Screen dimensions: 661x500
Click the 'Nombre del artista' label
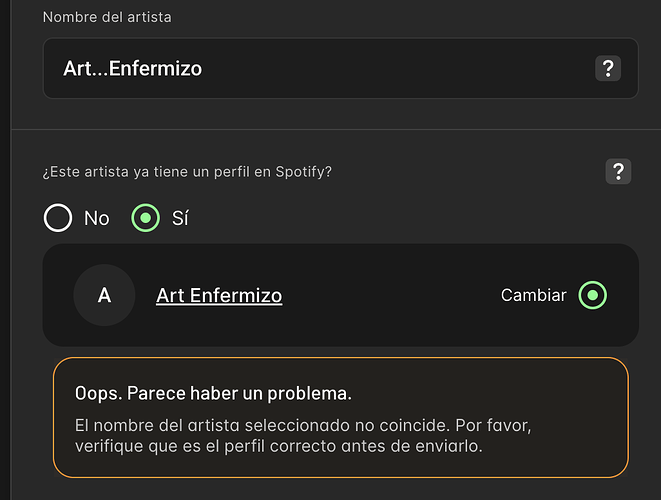pyautogui.click(x=106, y=17)
